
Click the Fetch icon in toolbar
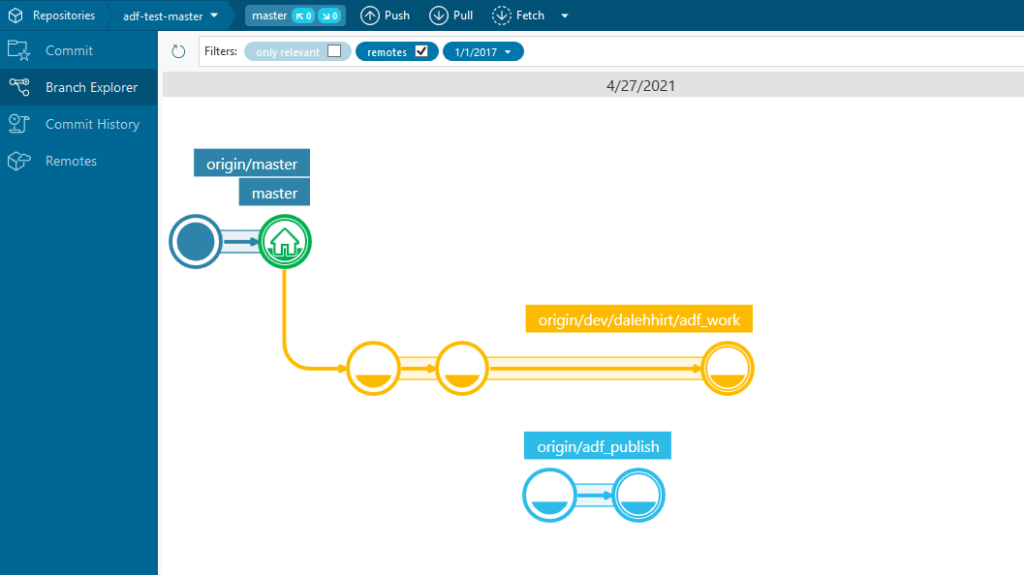[x=501, y=15]
